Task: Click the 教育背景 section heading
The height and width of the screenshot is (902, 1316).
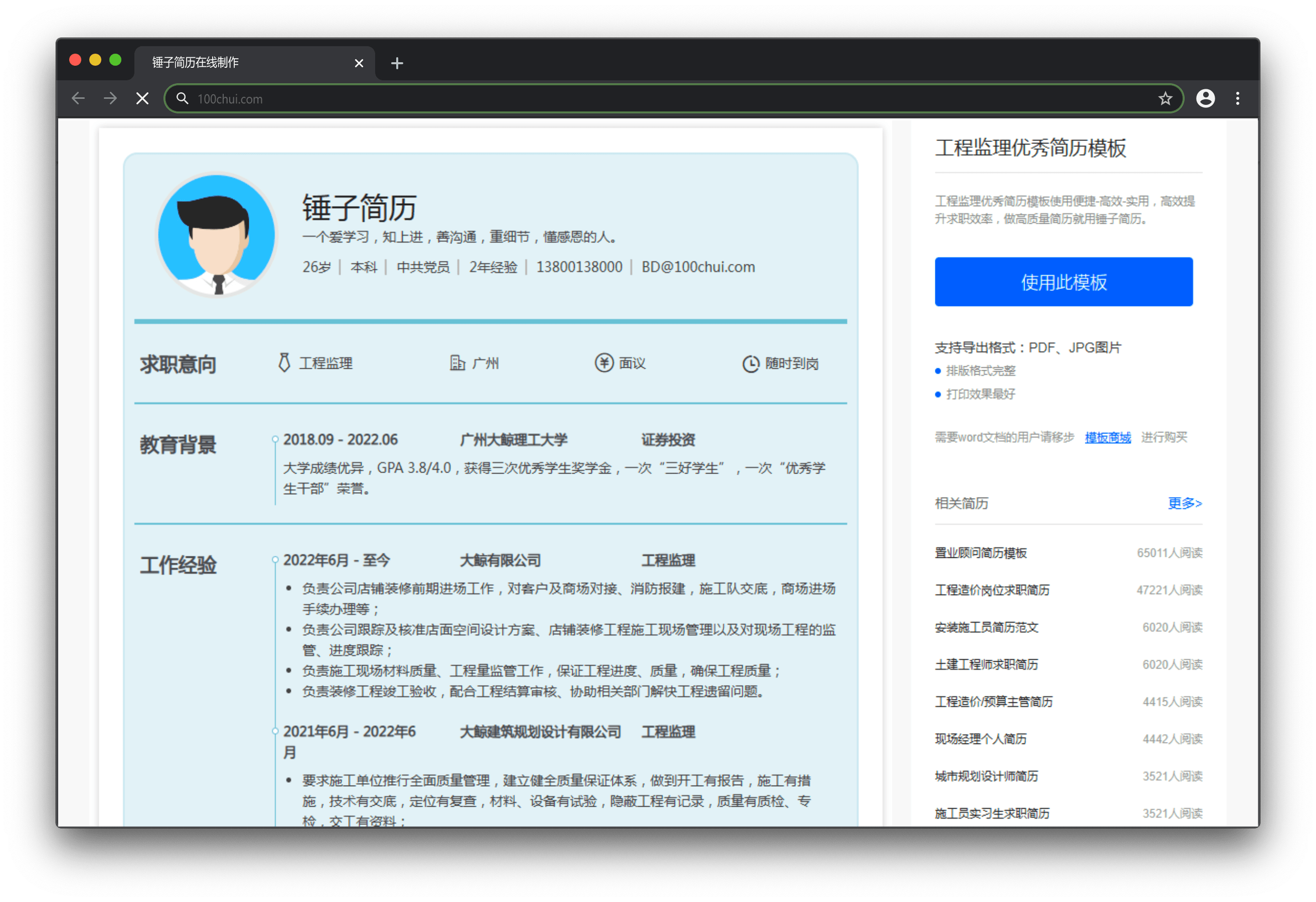Action: coord(179,445)
